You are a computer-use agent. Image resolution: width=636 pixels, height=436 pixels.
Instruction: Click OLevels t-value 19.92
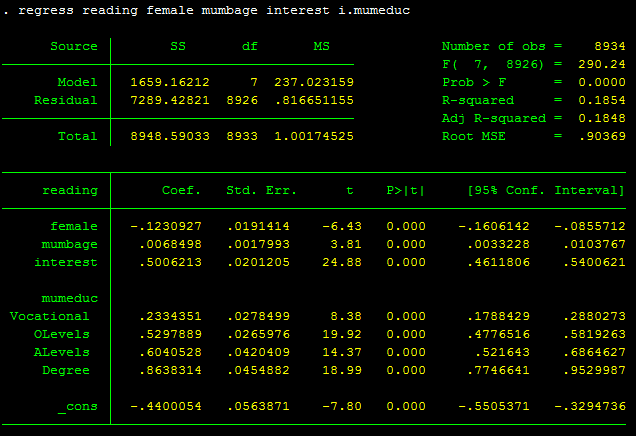[342, 334]
